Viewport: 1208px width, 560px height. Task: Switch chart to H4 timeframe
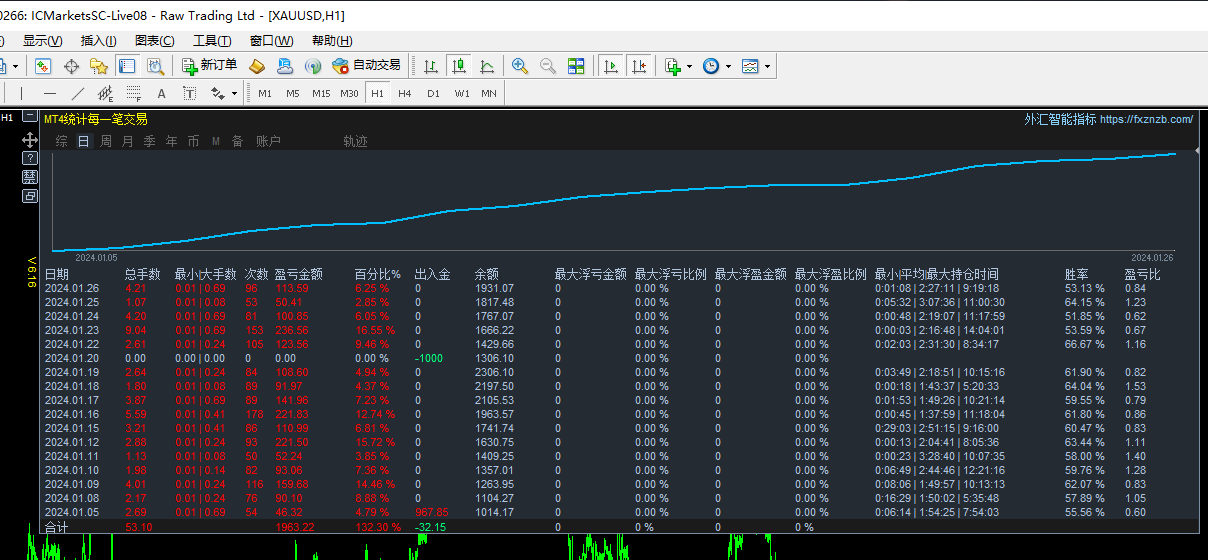pyautogui.click(x=405, y=93)
